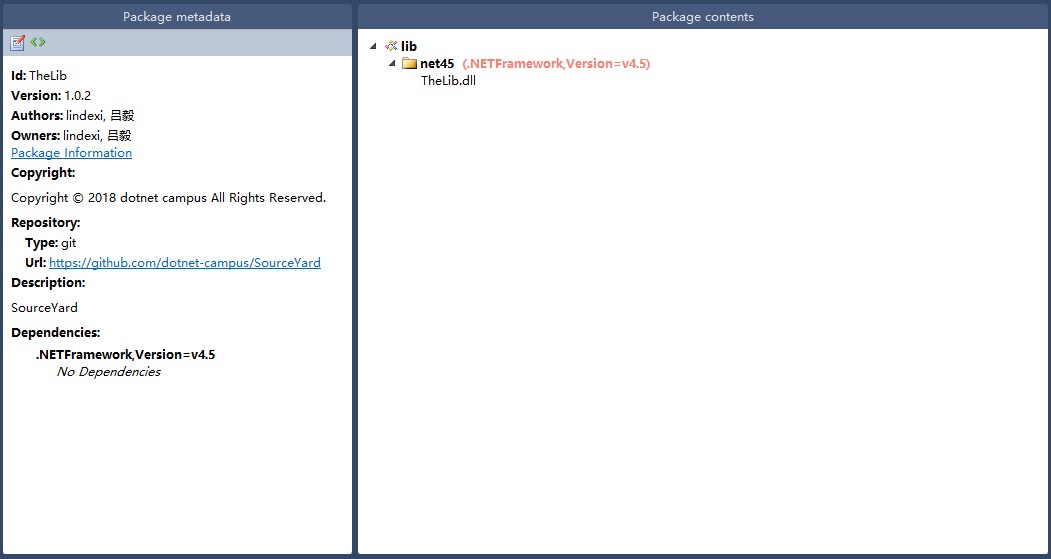The height and width of the screenshot is (559, 1051).
Task: Select TheLib.dll file in tree
Action: coord(448,81)
